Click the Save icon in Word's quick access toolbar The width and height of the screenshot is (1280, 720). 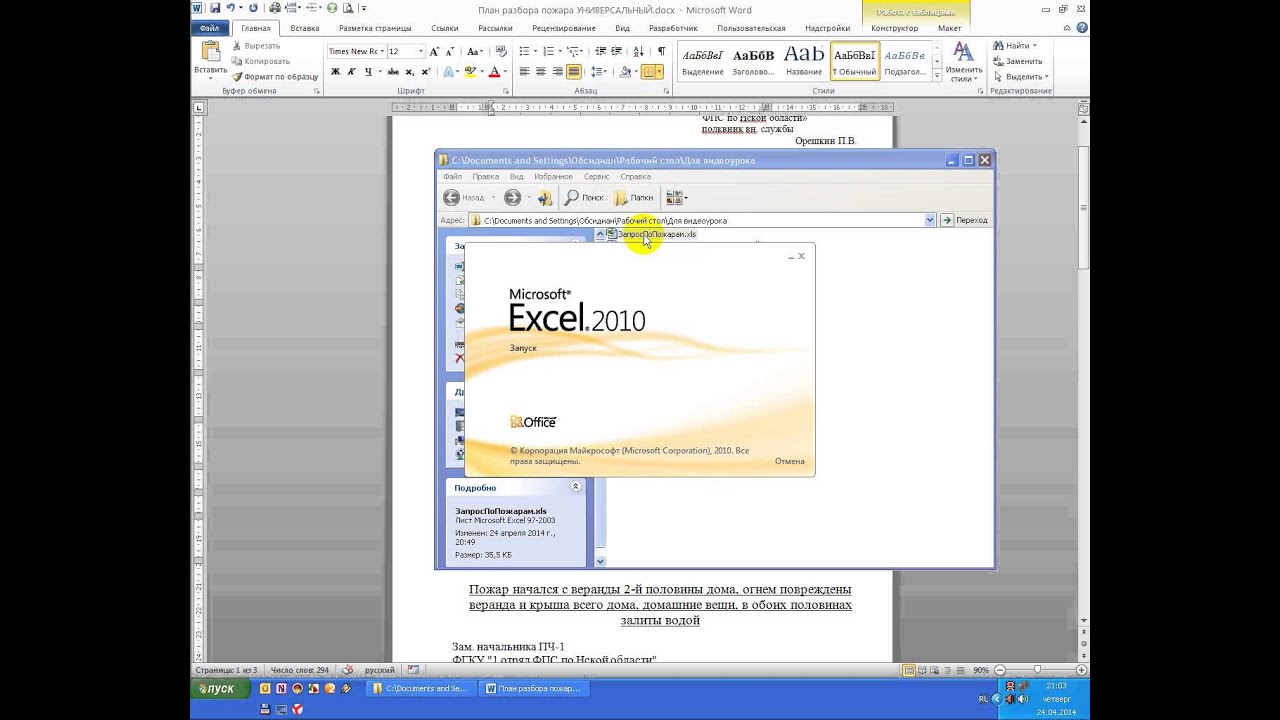point(214,8)
